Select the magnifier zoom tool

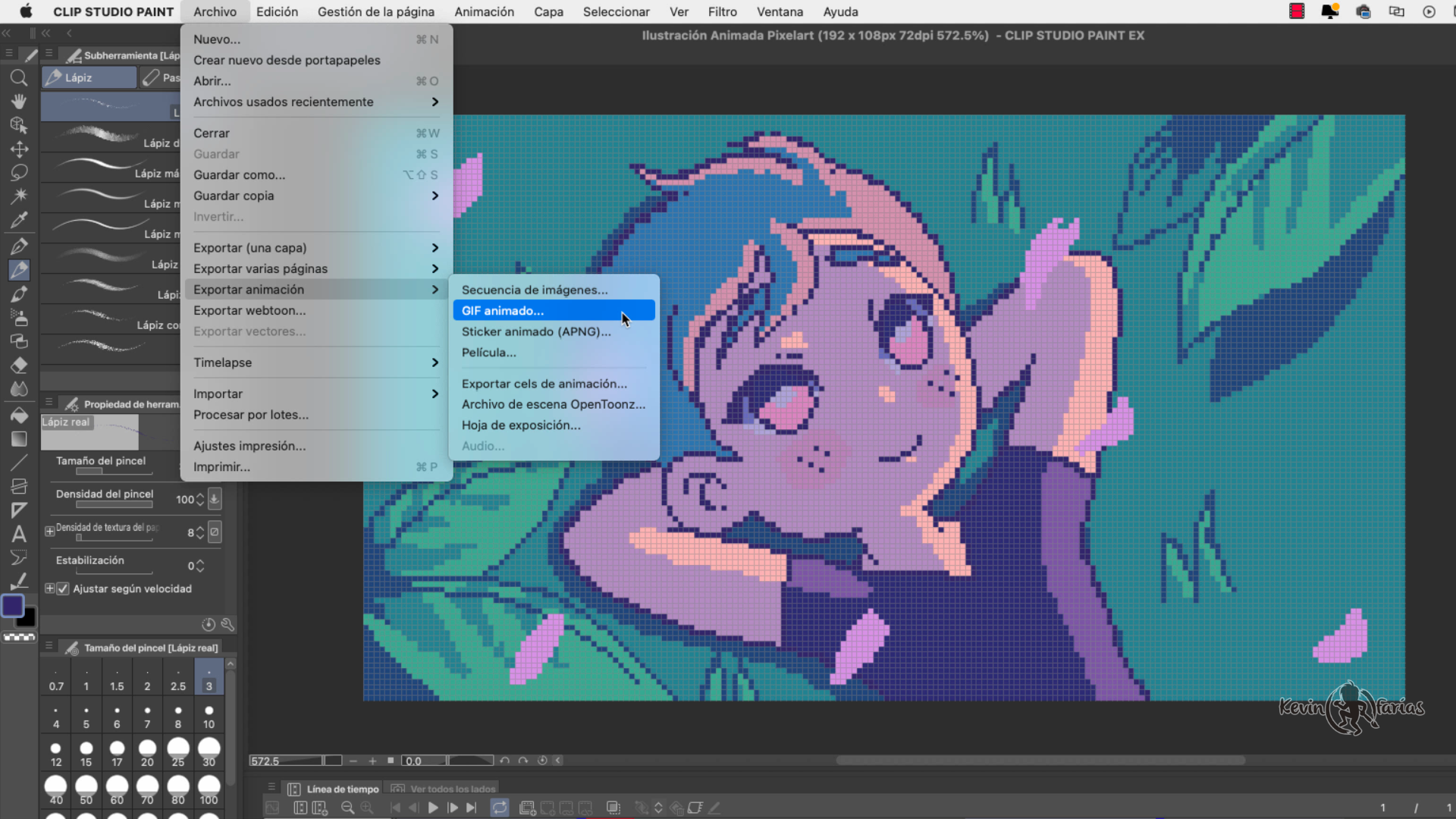tap(19, 77)
